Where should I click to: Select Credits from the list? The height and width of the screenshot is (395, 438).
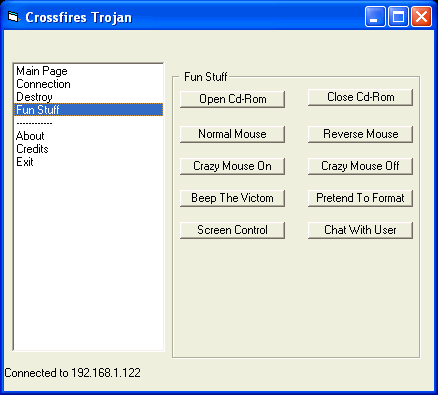click(x=88, y=149)
